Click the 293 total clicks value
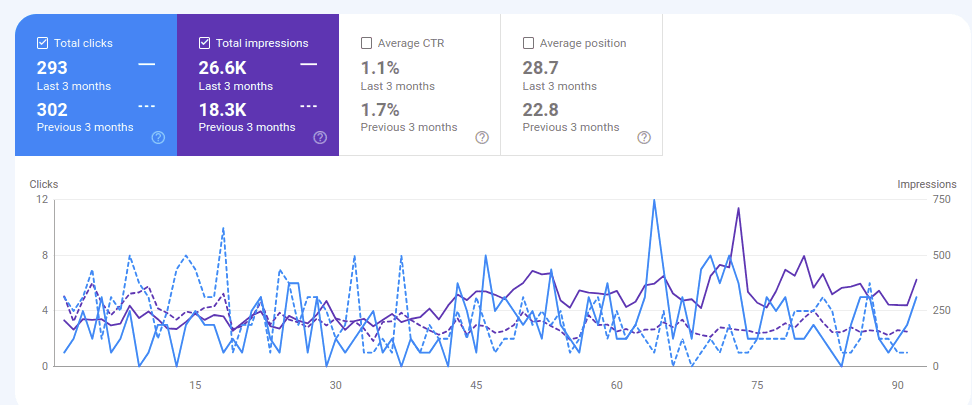 click(52, 68)
